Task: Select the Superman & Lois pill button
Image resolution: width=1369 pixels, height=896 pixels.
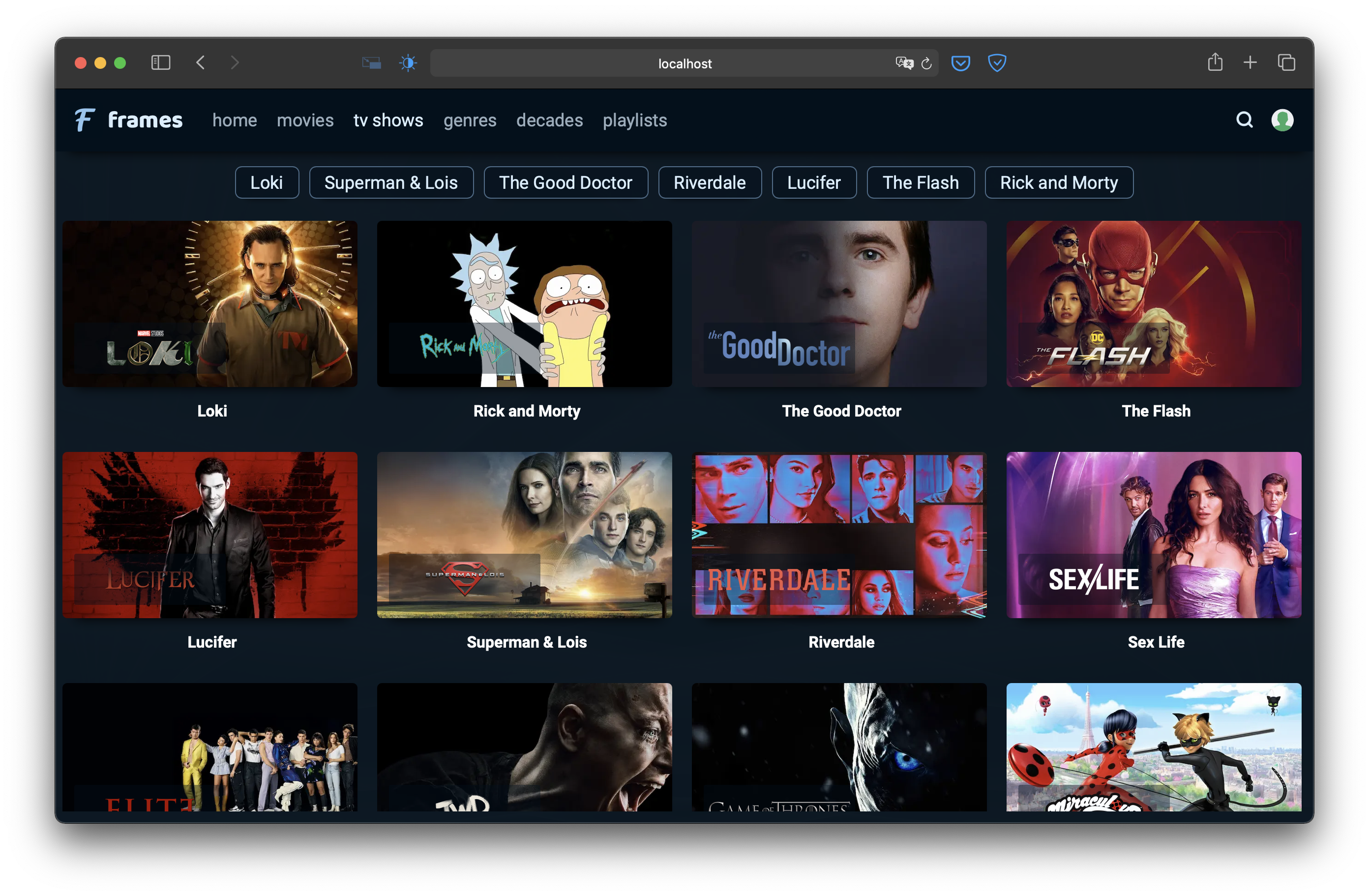Action: tap(391, 183)
